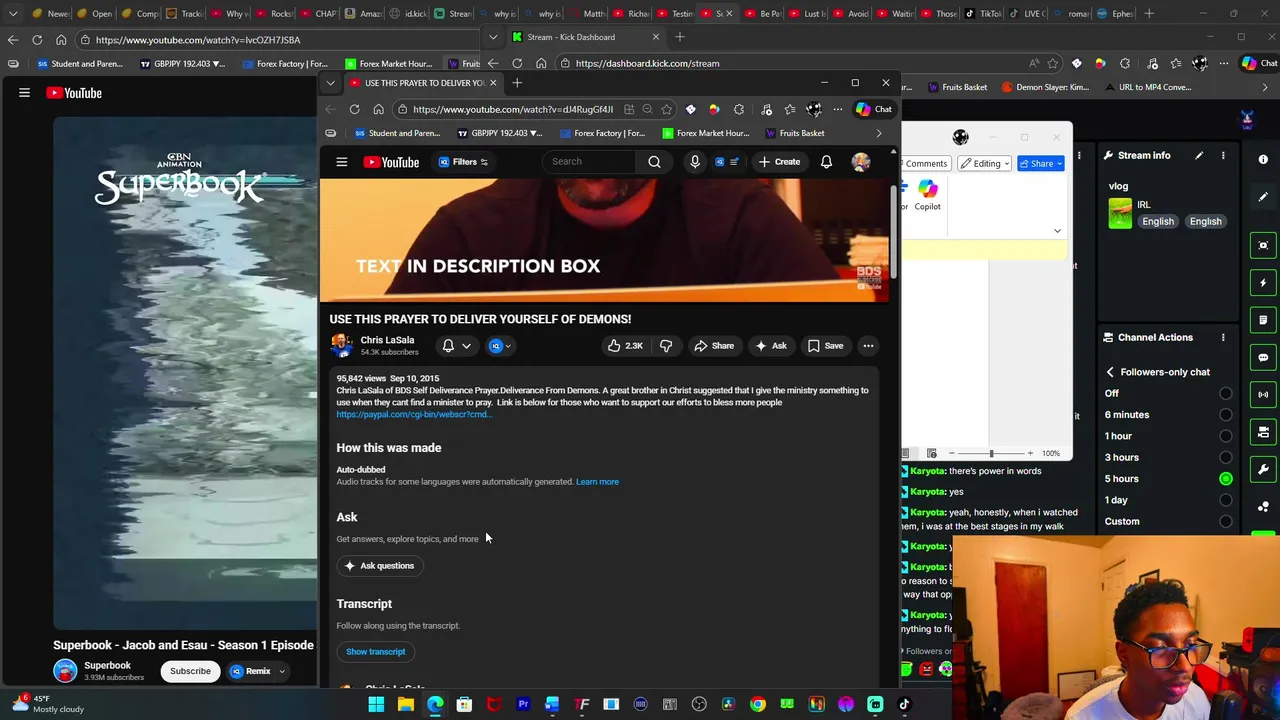Viewport: 1280px width, 720px height.
Task: Open Chris LaSala channel avatar
Action: 342,346
